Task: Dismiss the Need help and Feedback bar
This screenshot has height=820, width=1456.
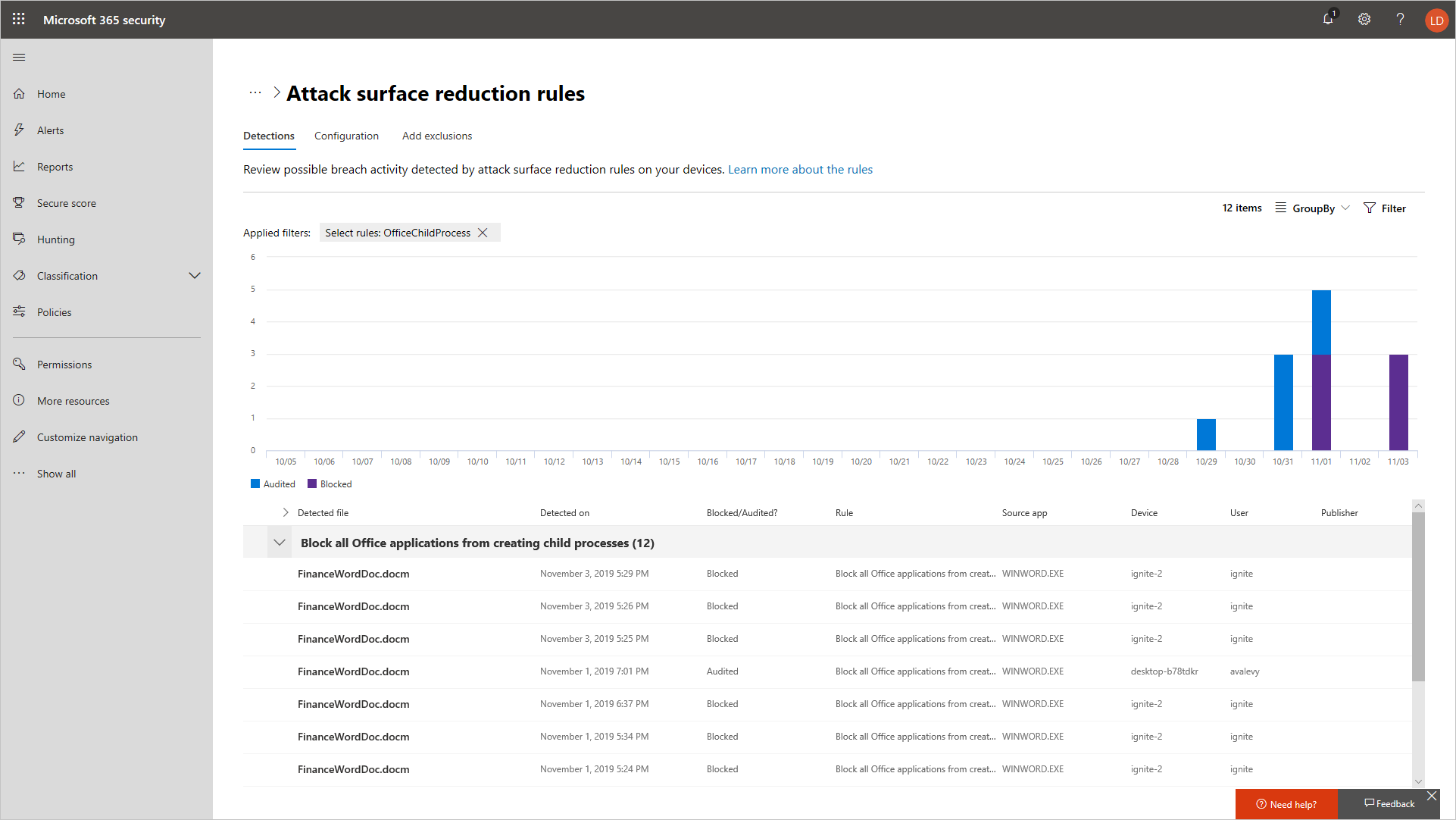Action: (x=1432, y=796)
